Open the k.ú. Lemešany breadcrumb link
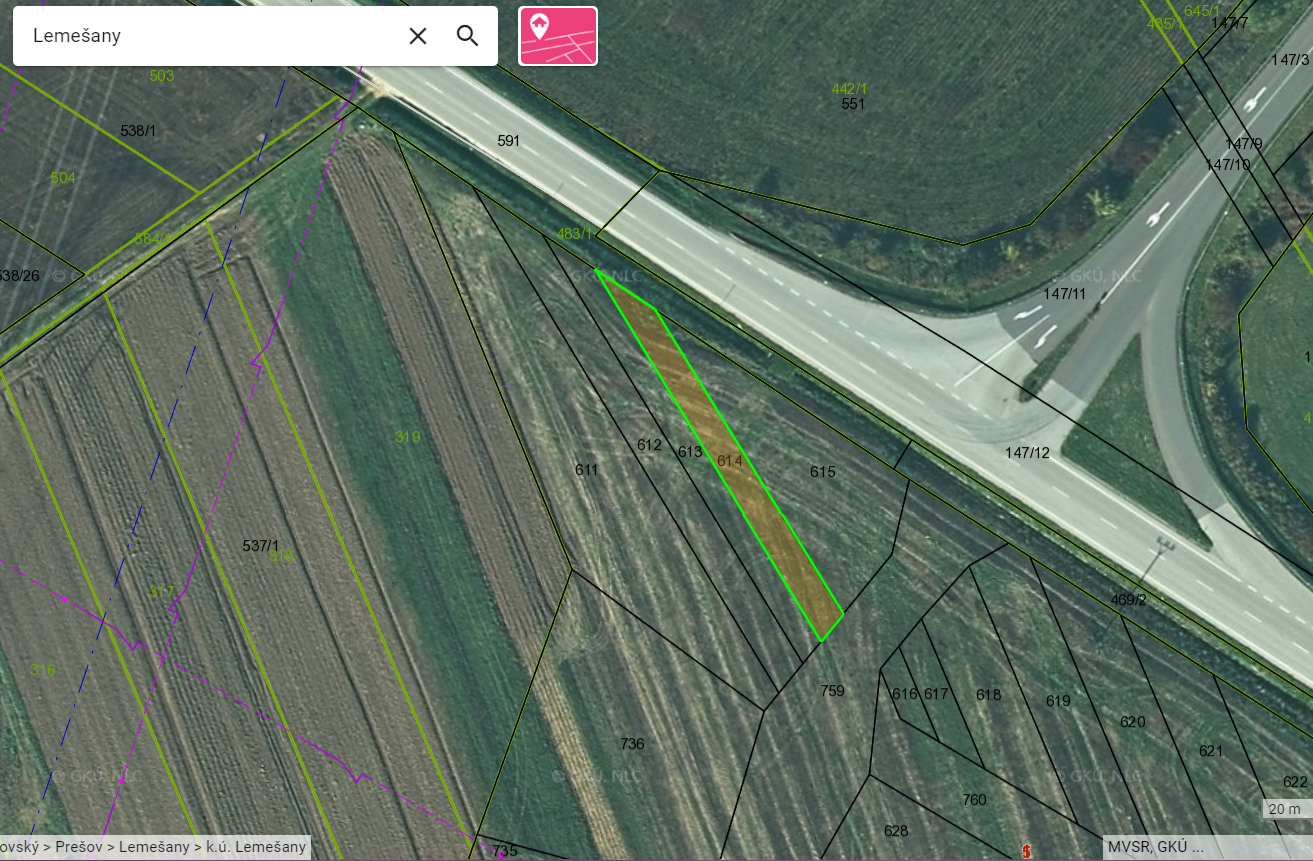This screenshot has width=1313, height=861. 255,847
